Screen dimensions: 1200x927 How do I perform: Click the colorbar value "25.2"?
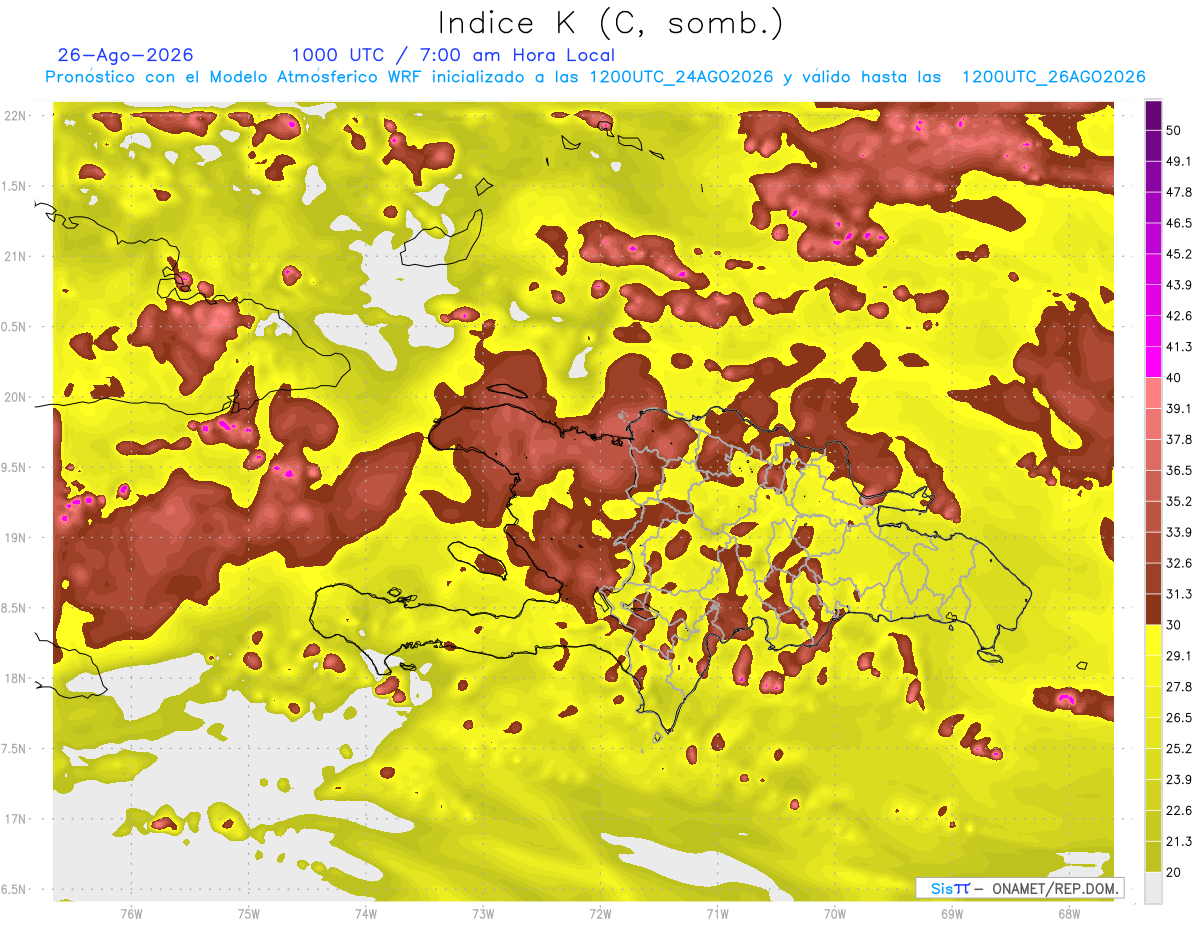tap(1179, 749)
